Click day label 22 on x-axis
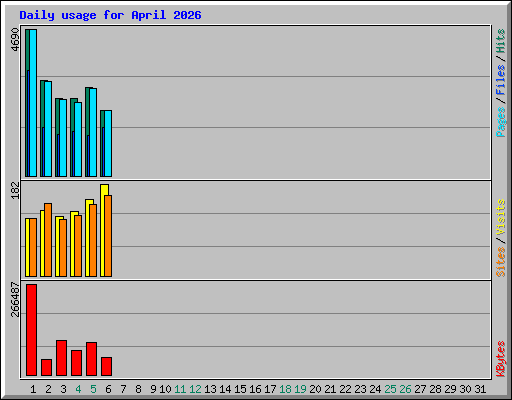The width and height of the screenshot is (512, 400). (345, 389)
